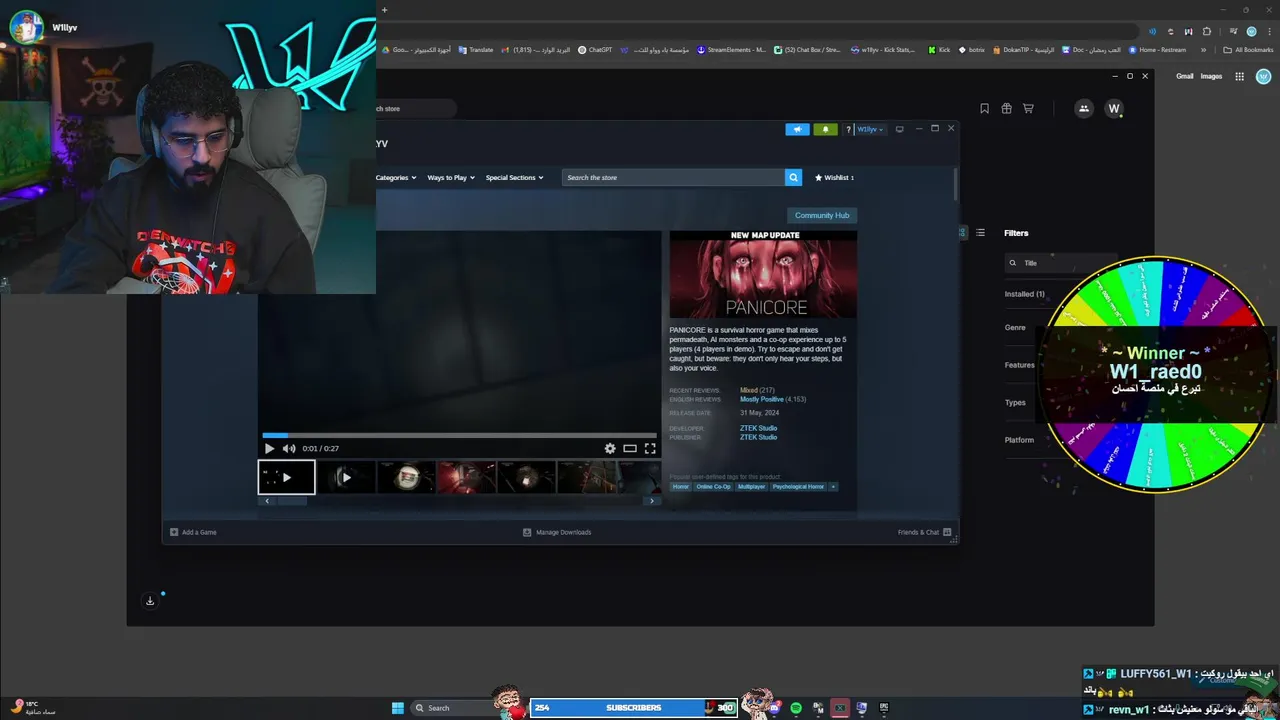
Task: Expand the Genre filter section
Action: click(1015, 327)
